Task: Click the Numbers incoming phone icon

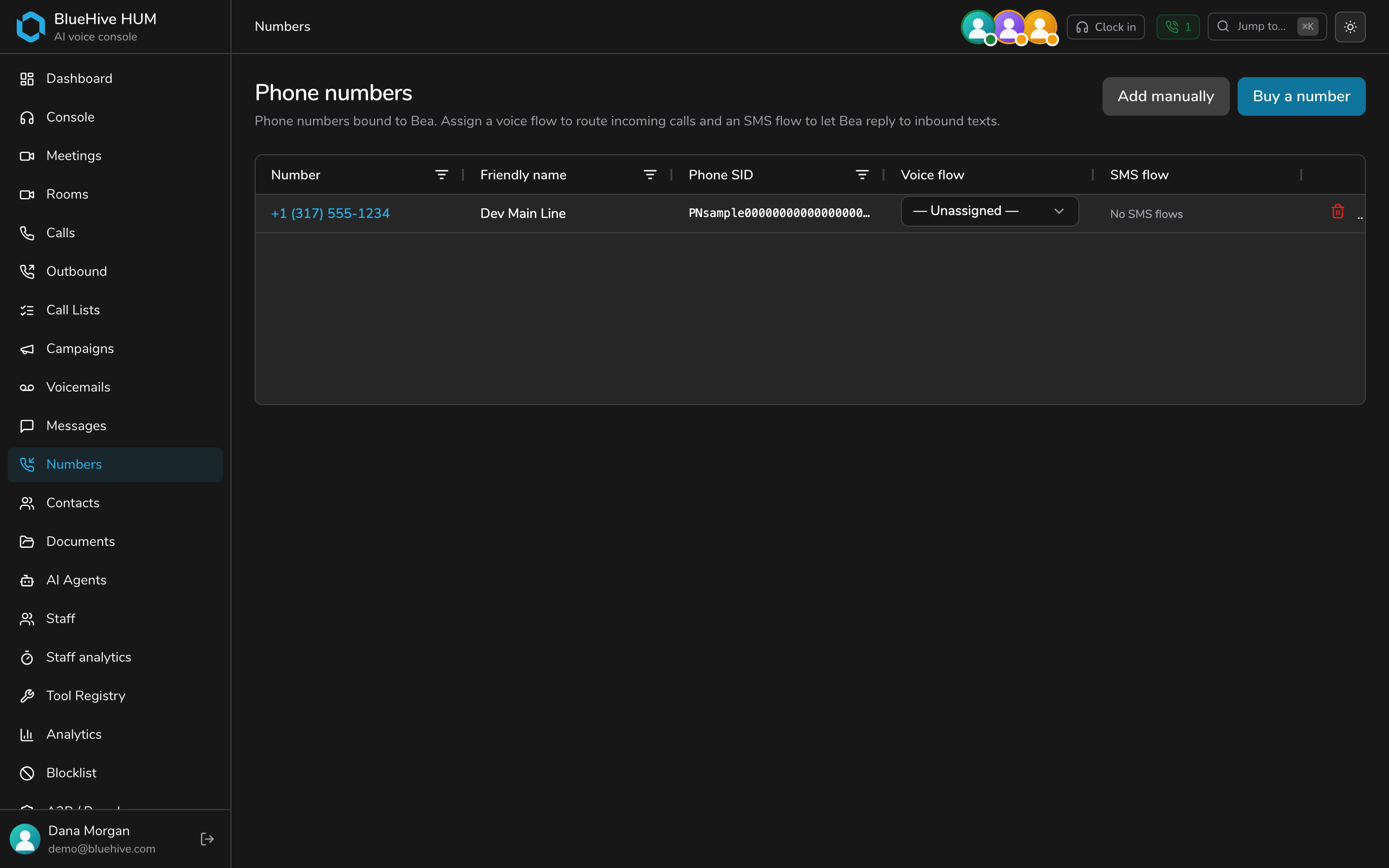Action: [27, 464]
